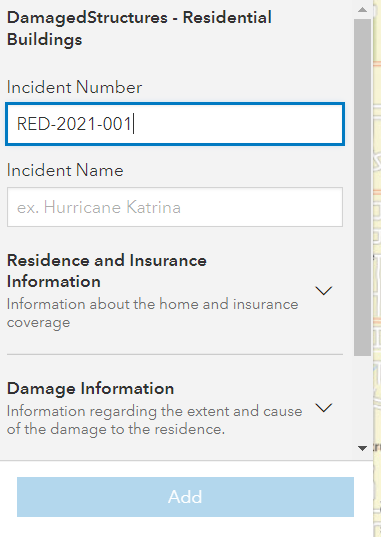Place cursor after RED-2021-001 text

(x=133, y=124)
